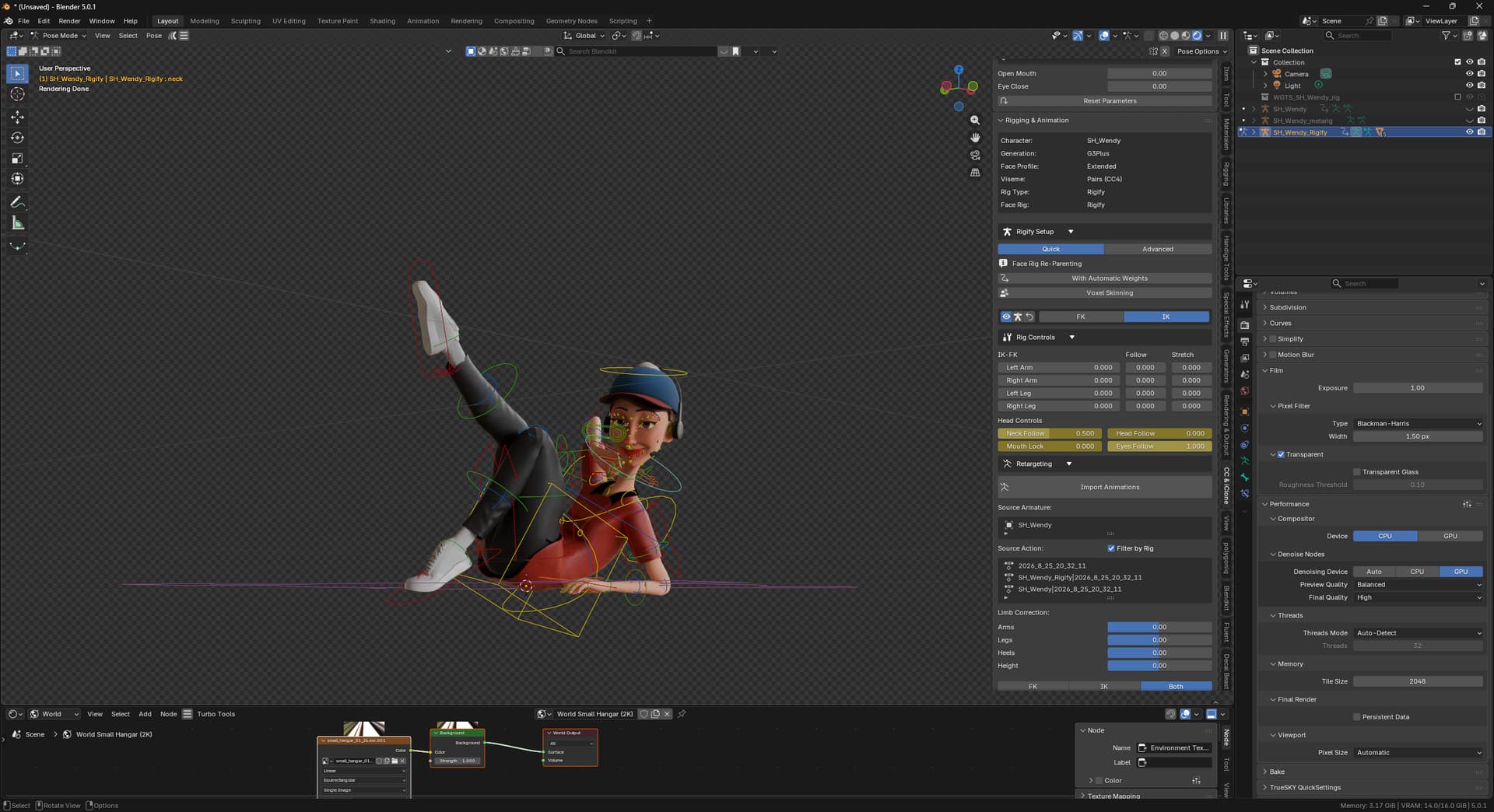Open the Render menu
Image resolution: width=1494 pixels, height=812 pixels.
69,21
